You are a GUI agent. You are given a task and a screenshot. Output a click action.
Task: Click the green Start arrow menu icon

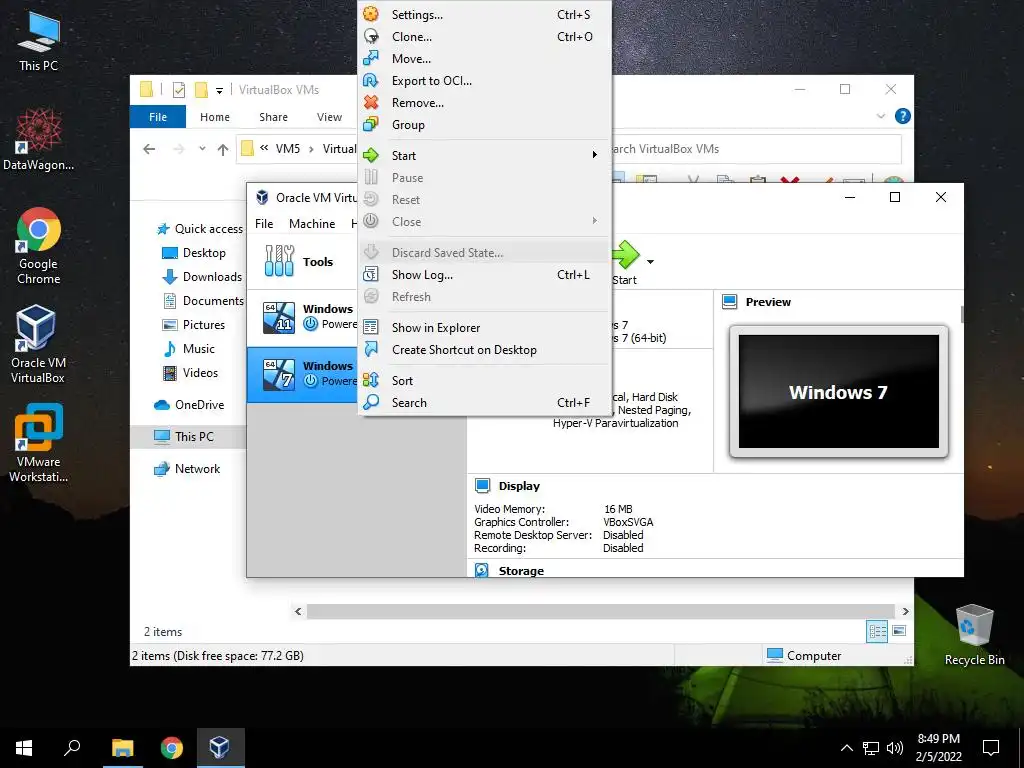coord(371,155)
